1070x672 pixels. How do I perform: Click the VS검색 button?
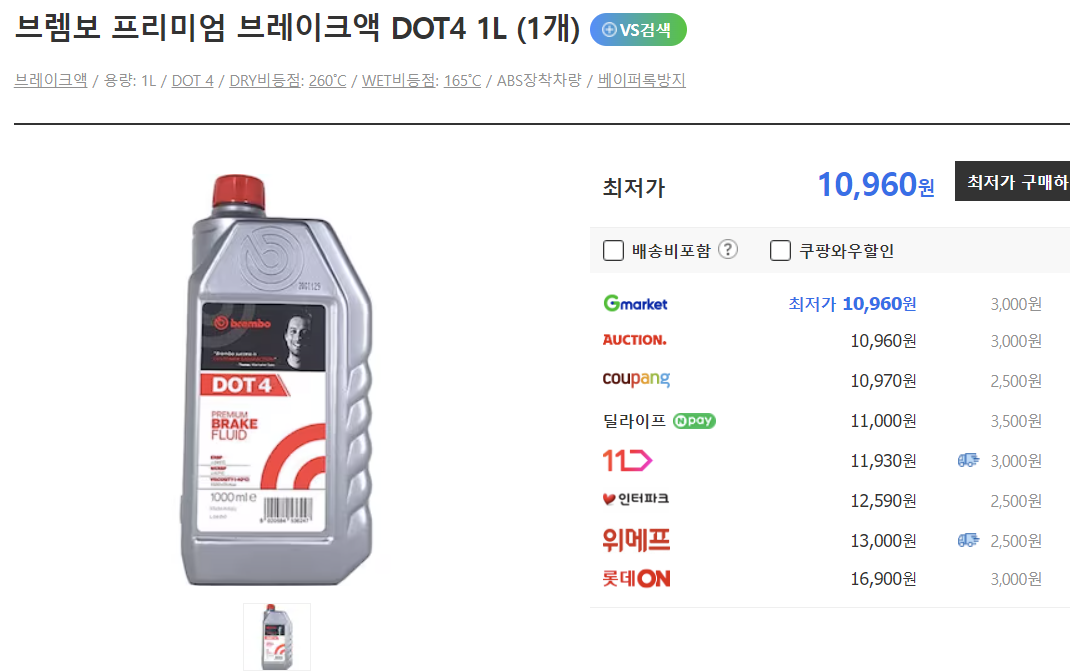638,30
